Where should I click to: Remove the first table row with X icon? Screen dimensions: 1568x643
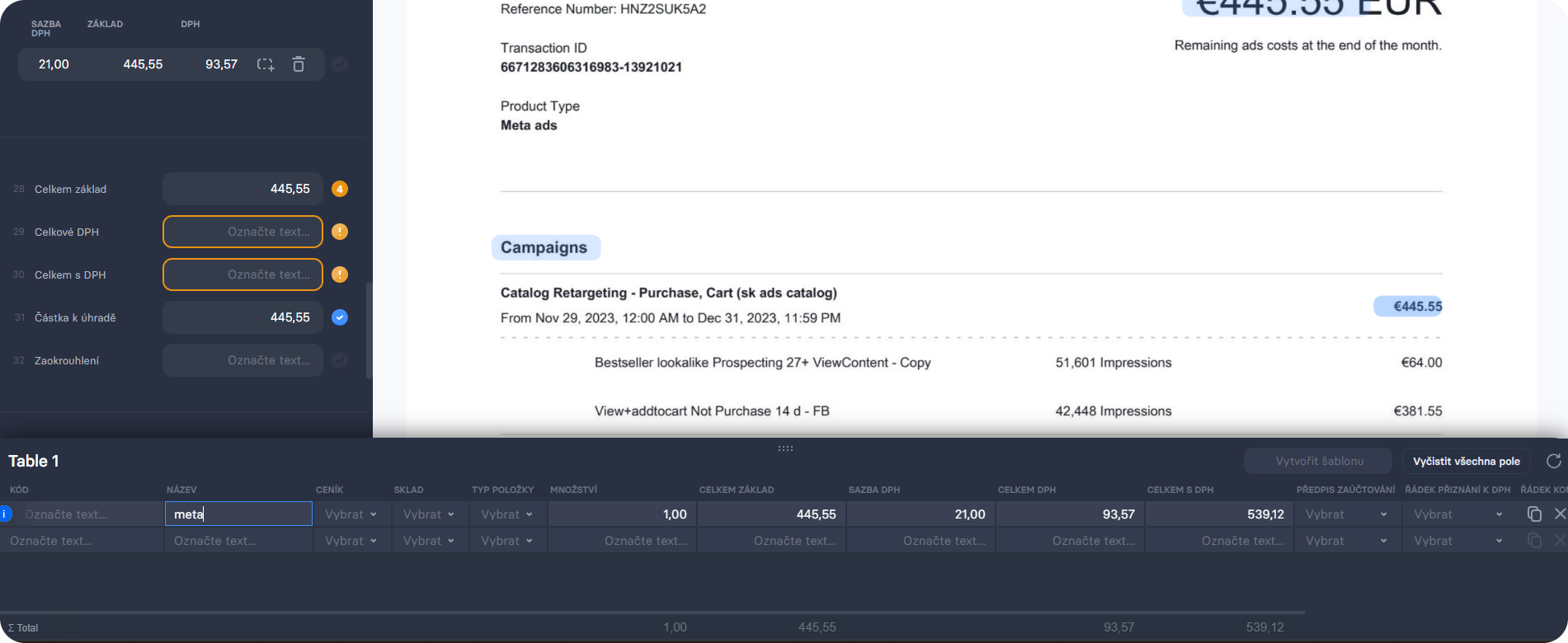1560,514
